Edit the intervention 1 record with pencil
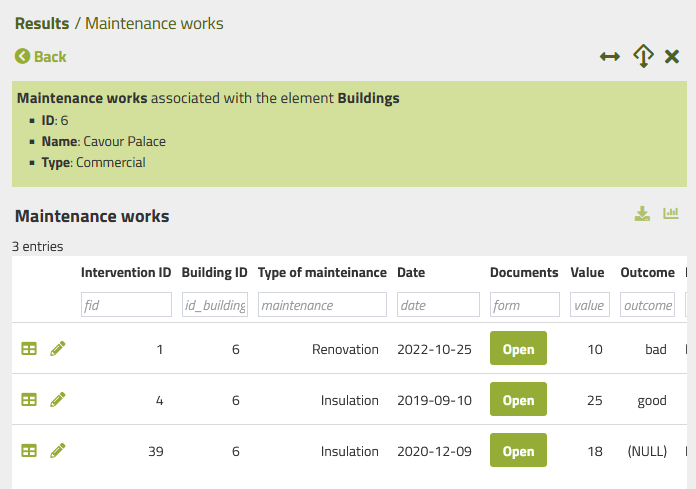This screenshot has width=696, height=489. pos(58,349)
